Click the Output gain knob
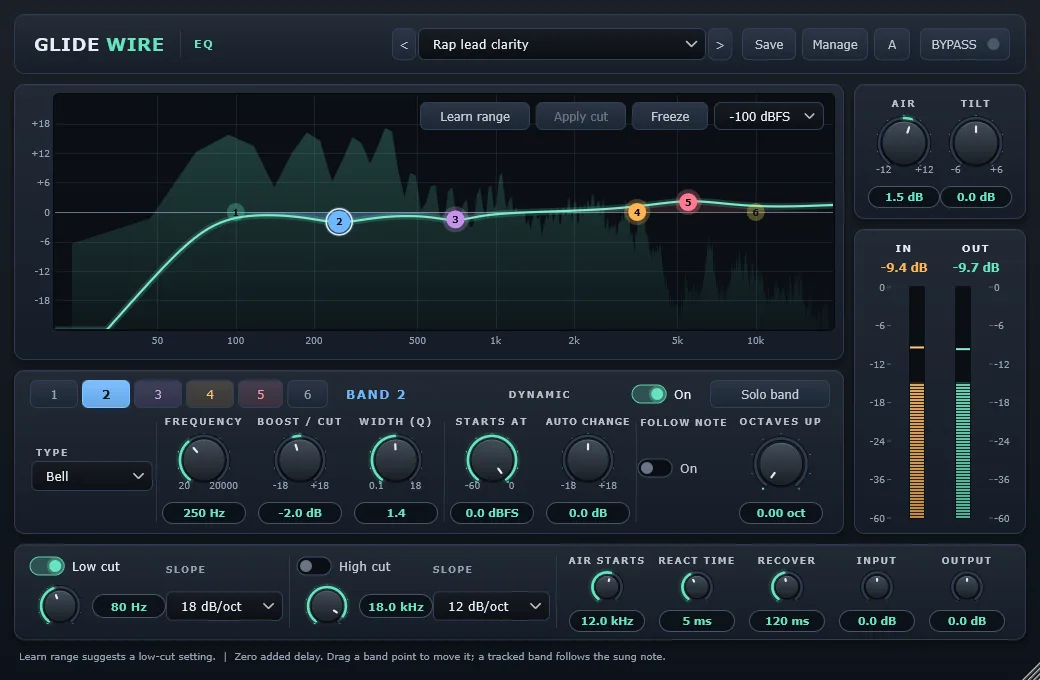The image size is (1040, 680). pyautogui.click(x=966, y=587)
